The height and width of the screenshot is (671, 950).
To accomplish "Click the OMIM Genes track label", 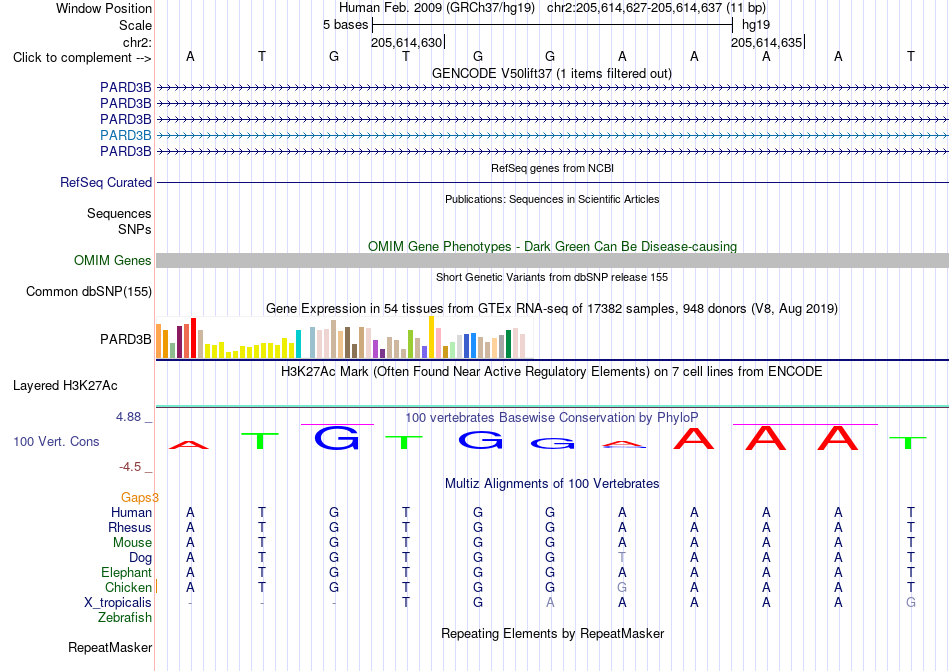I will (x=113, y=260).
